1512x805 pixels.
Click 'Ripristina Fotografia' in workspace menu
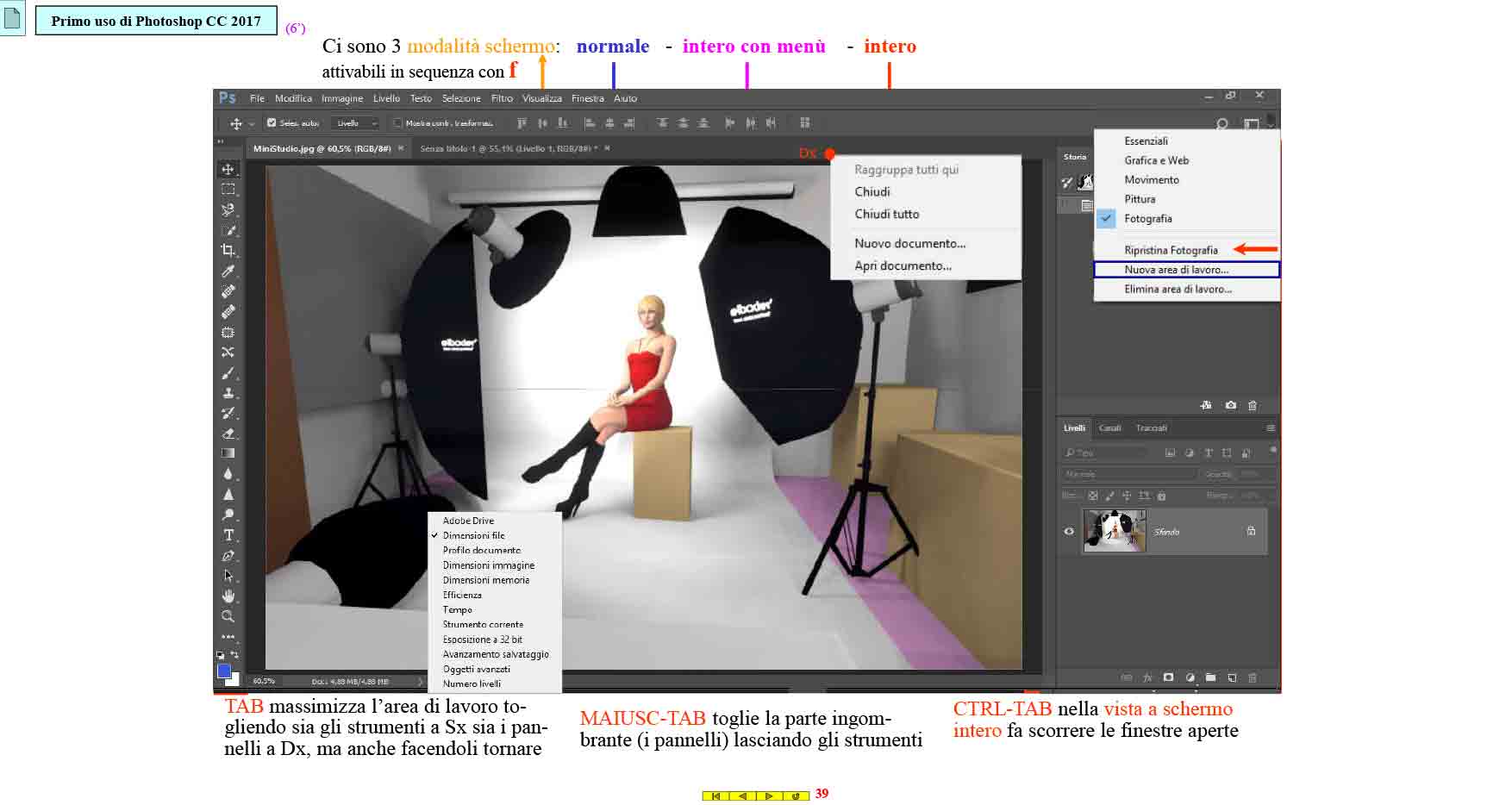(1171, 250)
